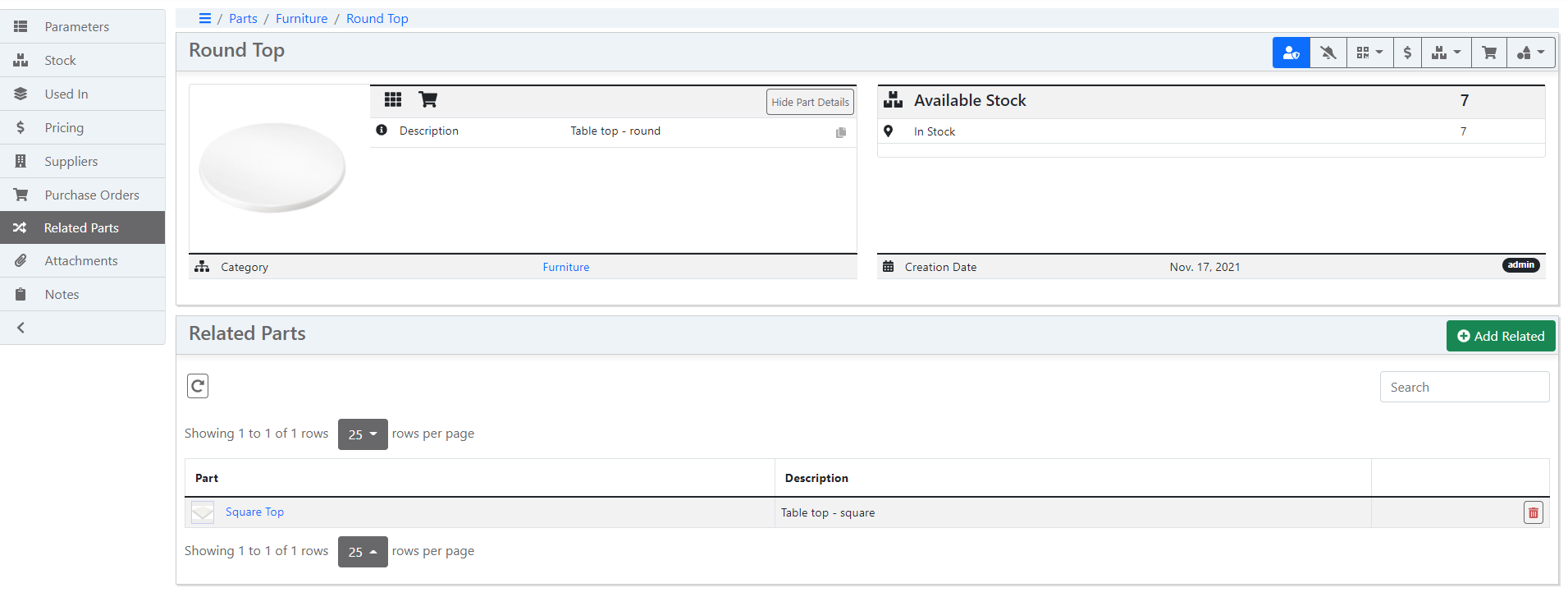This screenshot has height=597, width=1568.
Task: Expand the stock actions dropdown in header
Action: pos(1446,53)
